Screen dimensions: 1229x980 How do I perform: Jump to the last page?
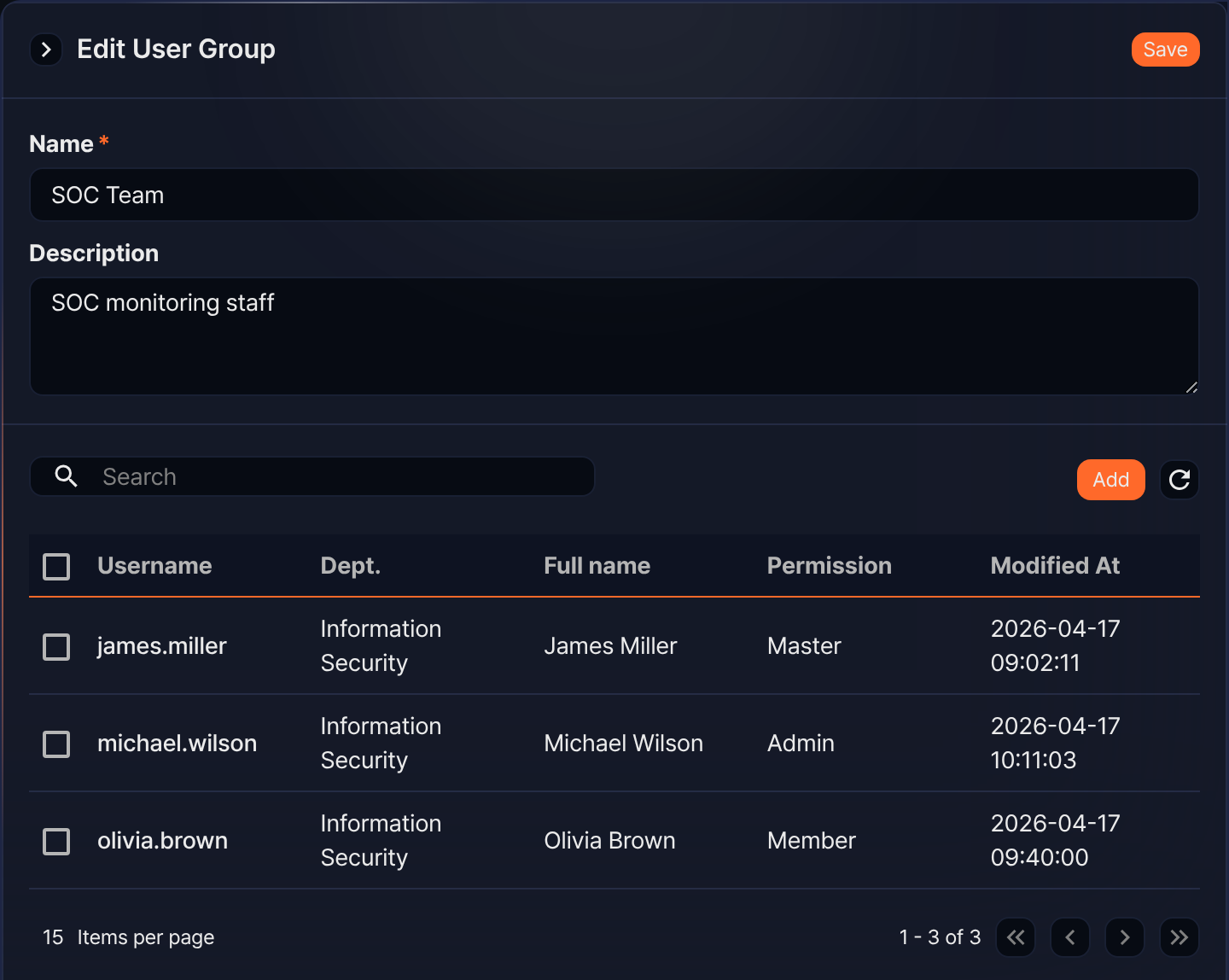point(1179,937)
